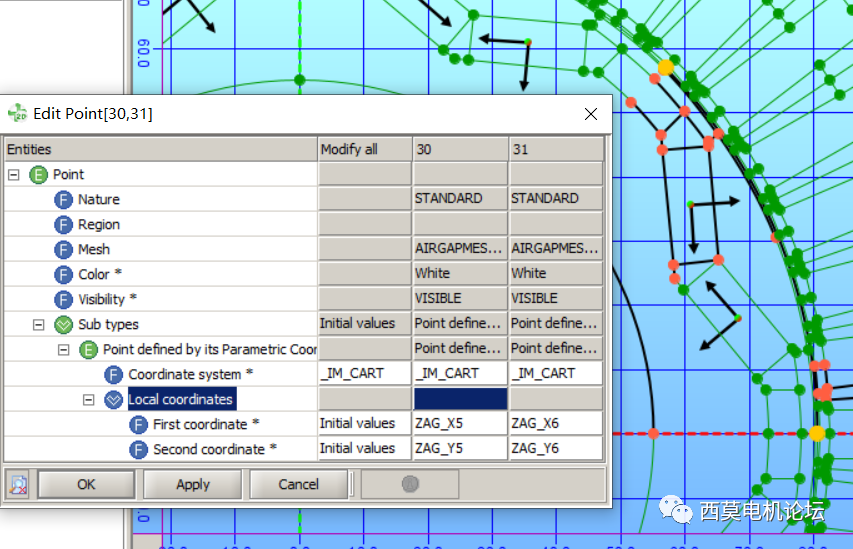Click the First coordinate field icon
The width and height of the screenshot is (853, 549).
coord(139,424)
